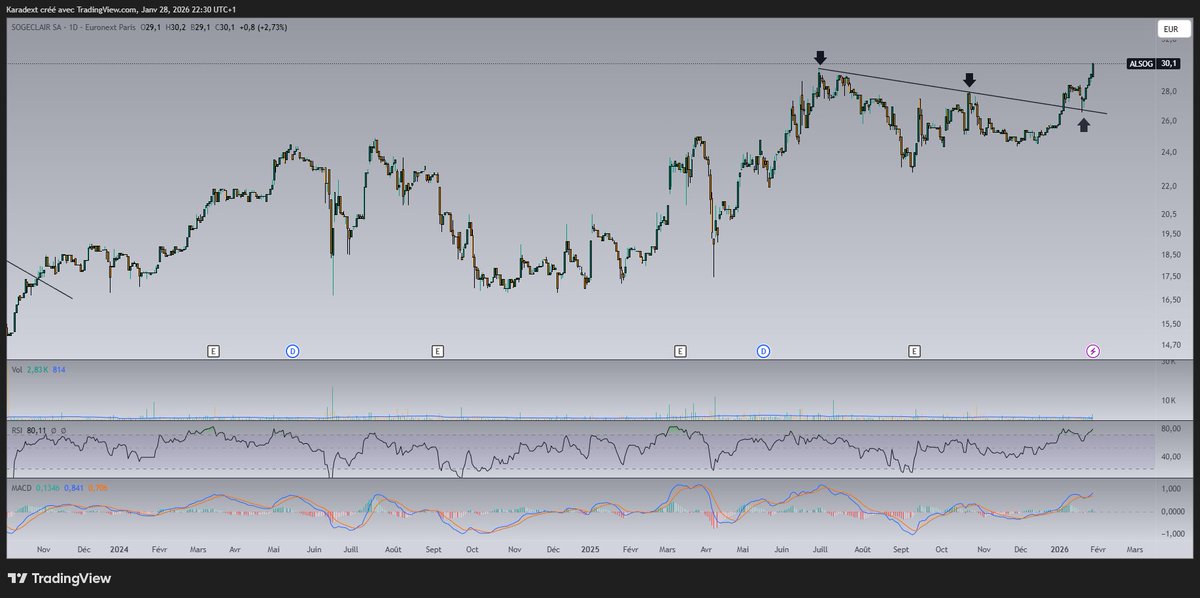Viewport: 1200px width, 598px height.
Task: Click the 24,0 price axis label
Action: [1167, 152]
